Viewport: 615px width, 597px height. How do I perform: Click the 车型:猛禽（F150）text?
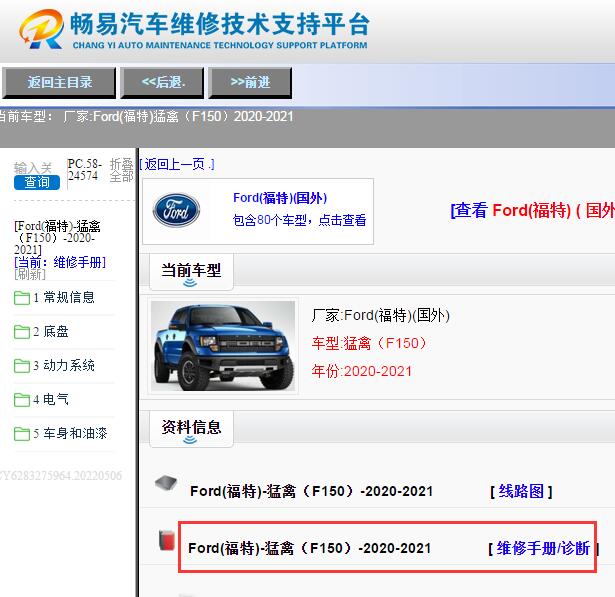pyautogui.click(x=369, y=343)
